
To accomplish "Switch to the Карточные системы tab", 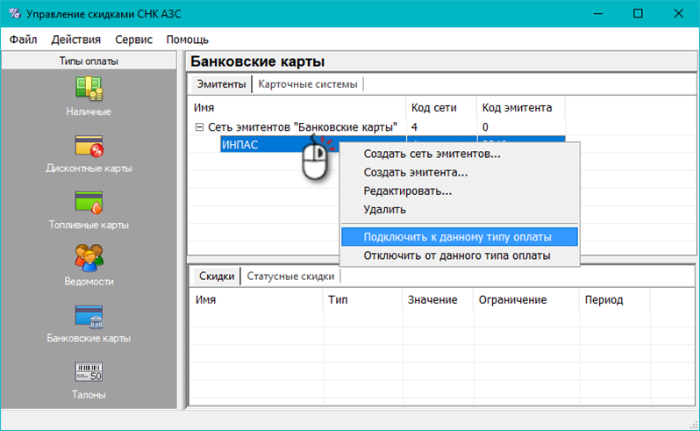I will coord(307,84).
